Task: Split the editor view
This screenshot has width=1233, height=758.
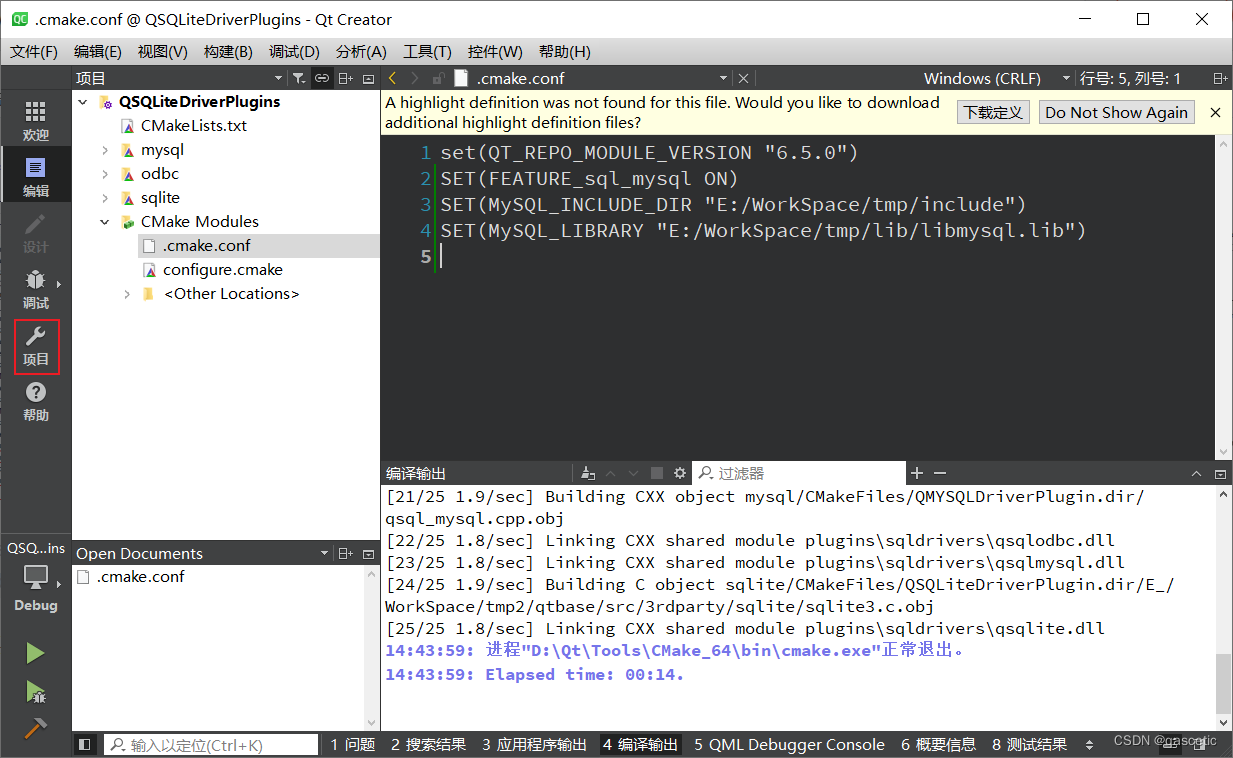Action: point(1220,78)
